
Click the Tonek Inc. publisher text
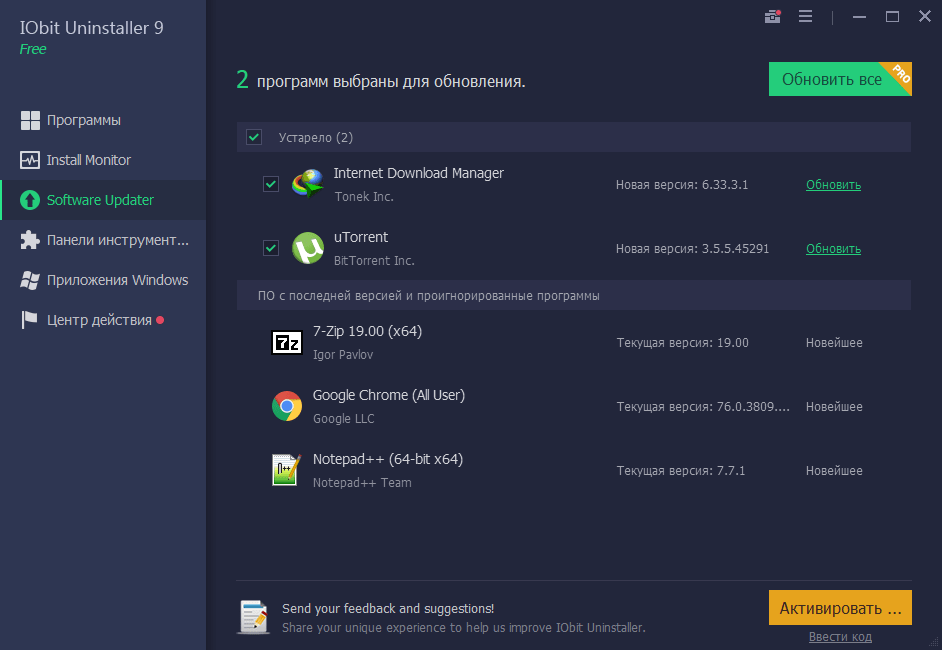pos(363,196)
